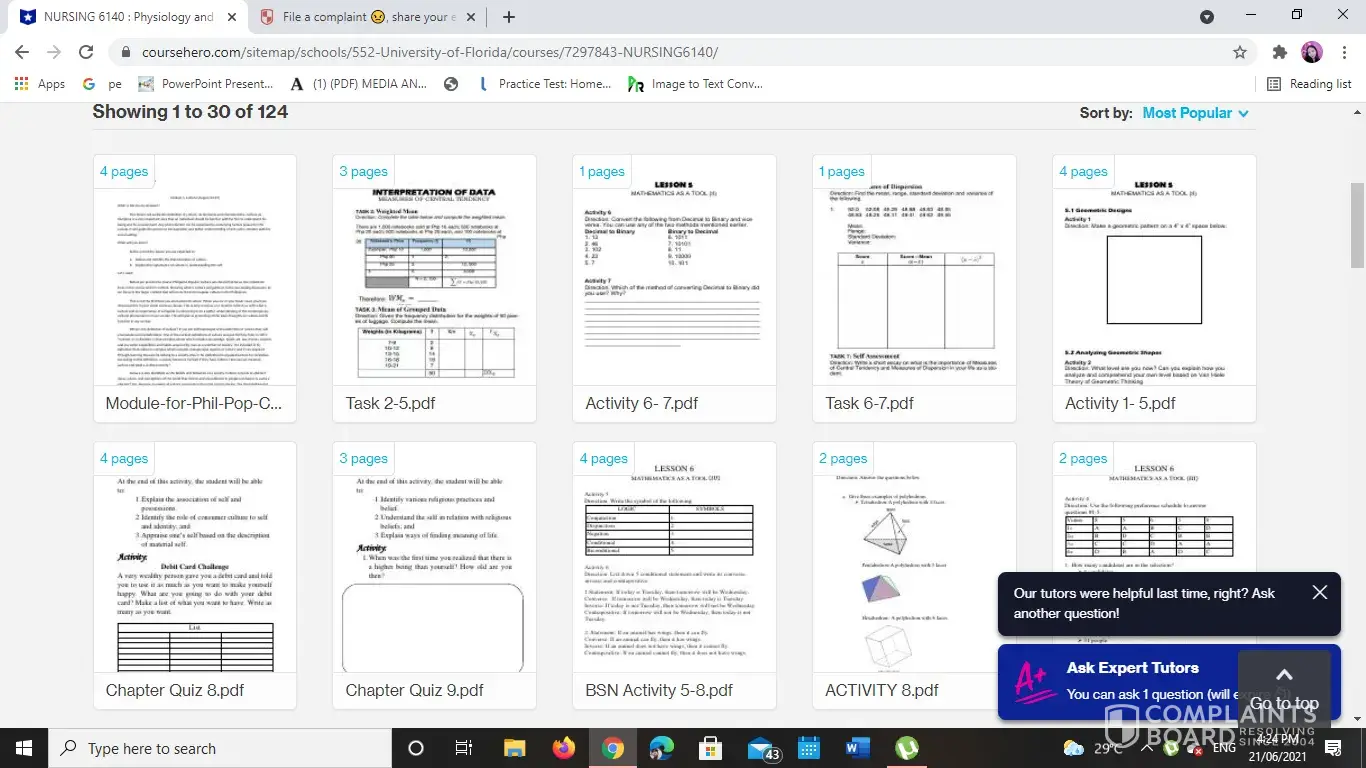
Task: Open the ACTIVITY 8.pdf document link
Action: [882, 690]
